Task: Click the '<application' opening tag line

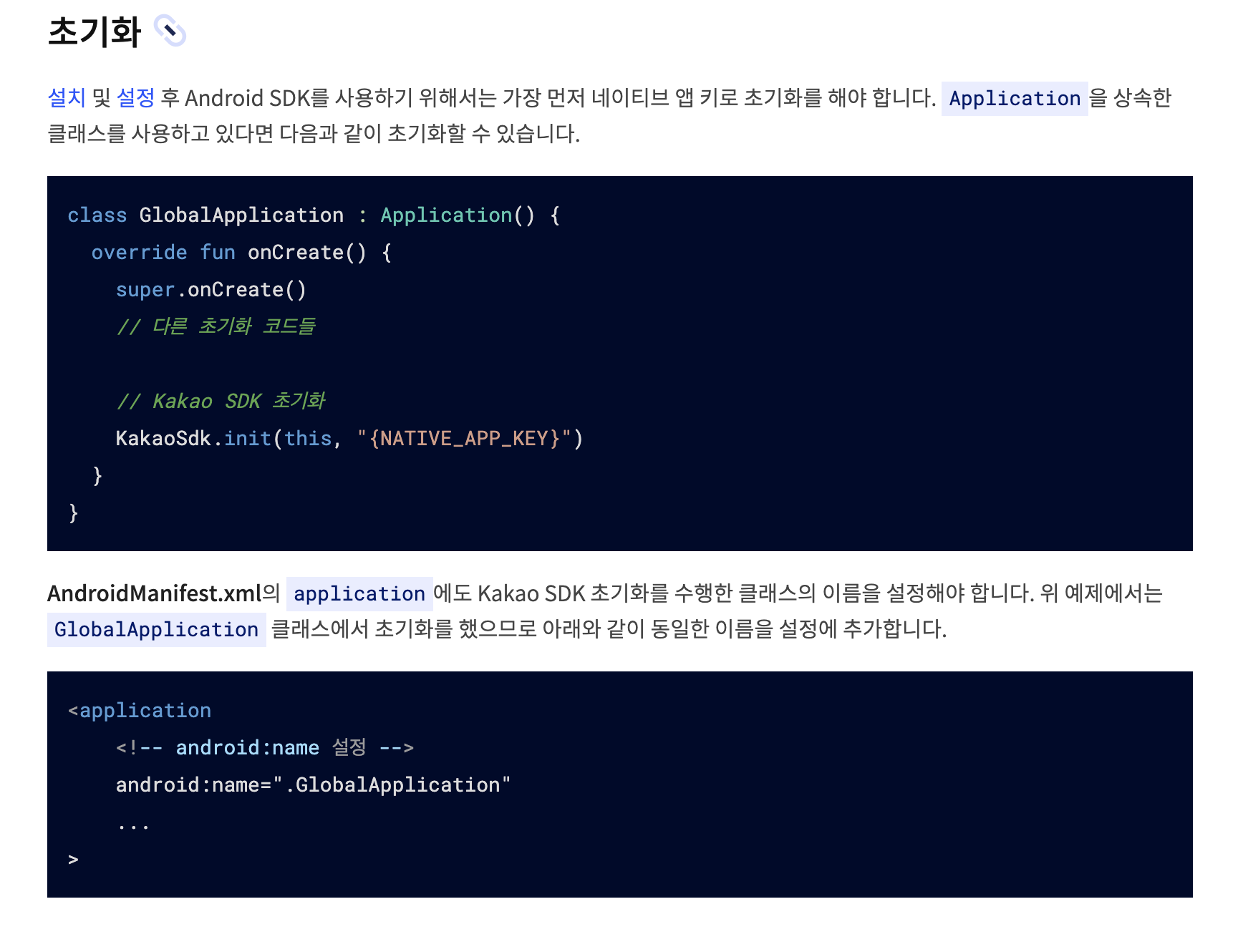Action: point(140,710)
